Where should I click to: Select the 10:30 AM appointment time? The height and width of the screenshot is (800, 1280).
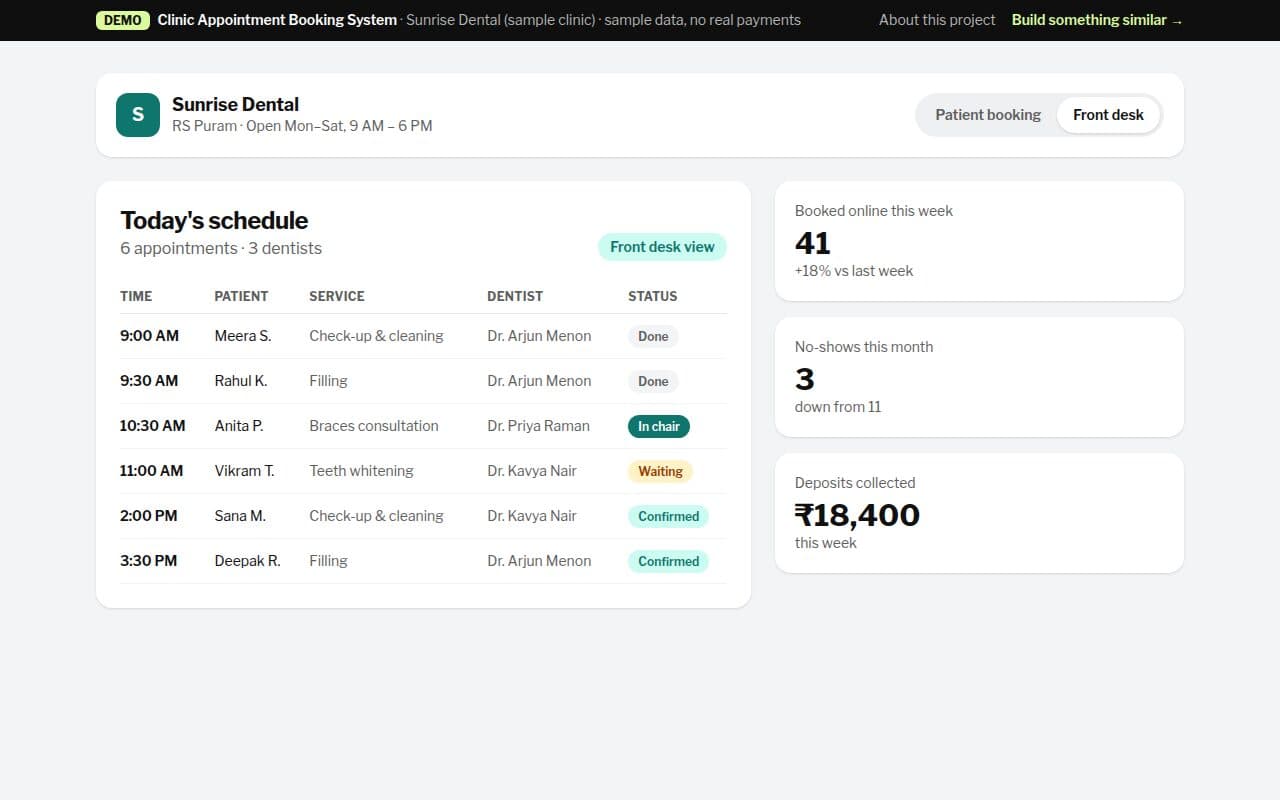[153, 426]
